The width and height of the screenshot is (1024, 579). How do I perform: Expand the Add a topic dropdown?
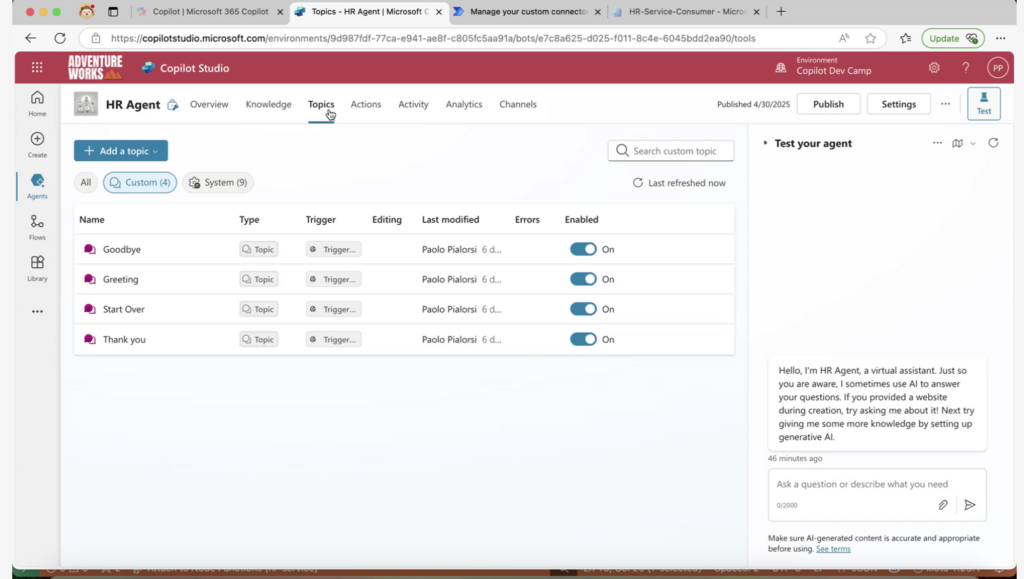point(121,151)
